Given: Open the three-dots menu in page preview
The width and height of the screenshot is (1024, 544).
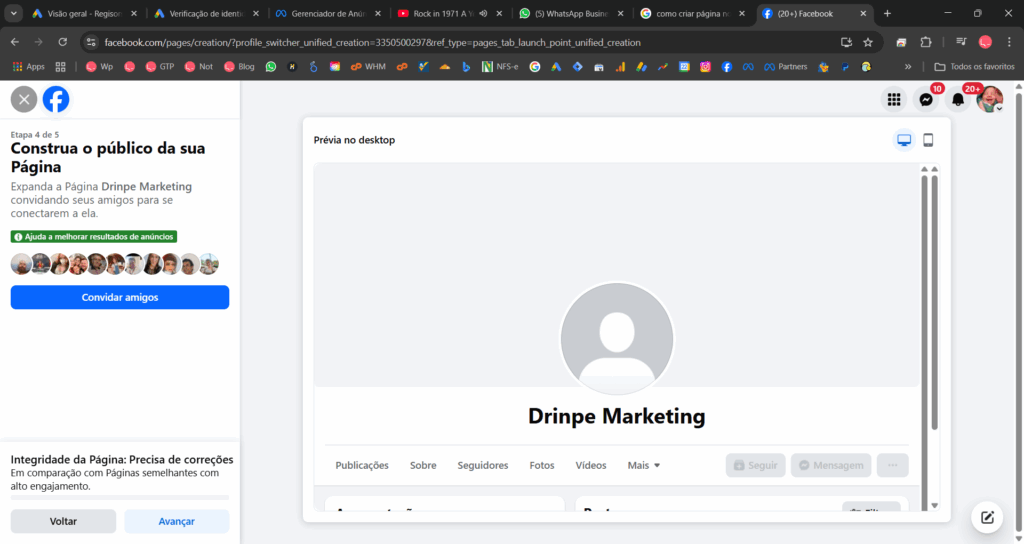Looking at the screenshot, I should pyautogui.click(x=893, y=465).
